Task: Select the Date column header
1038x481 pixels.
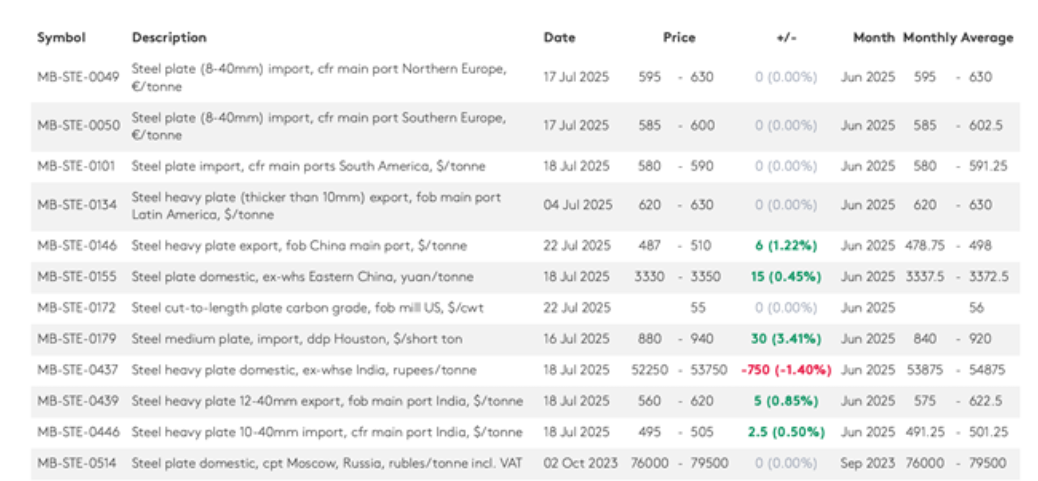Action: (559, 38)
